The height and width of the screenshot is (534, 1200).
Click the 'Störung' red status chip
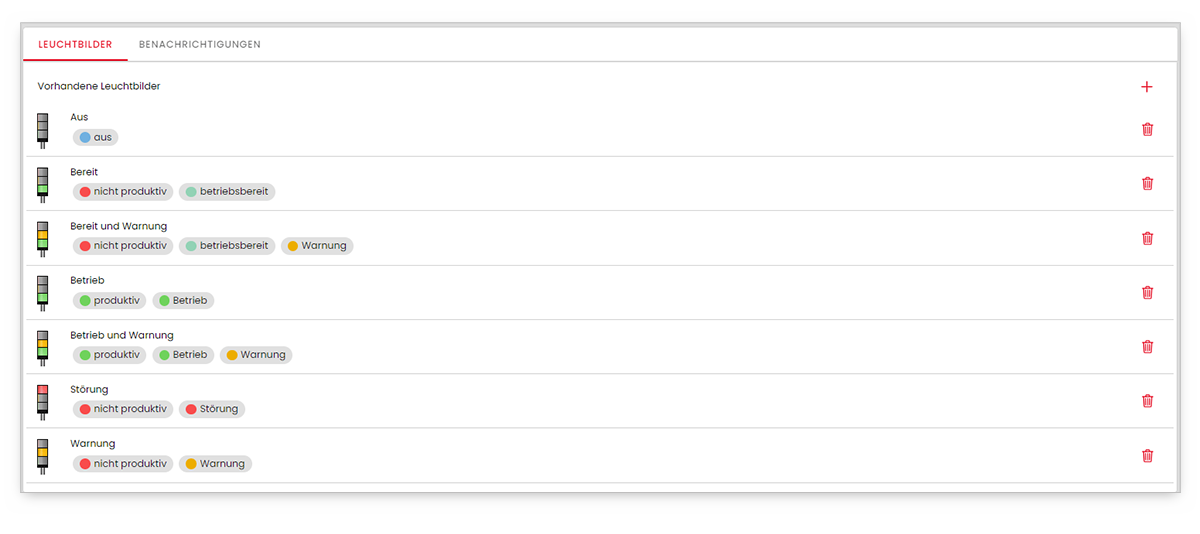pyautogui.click(x=212, y=409)
